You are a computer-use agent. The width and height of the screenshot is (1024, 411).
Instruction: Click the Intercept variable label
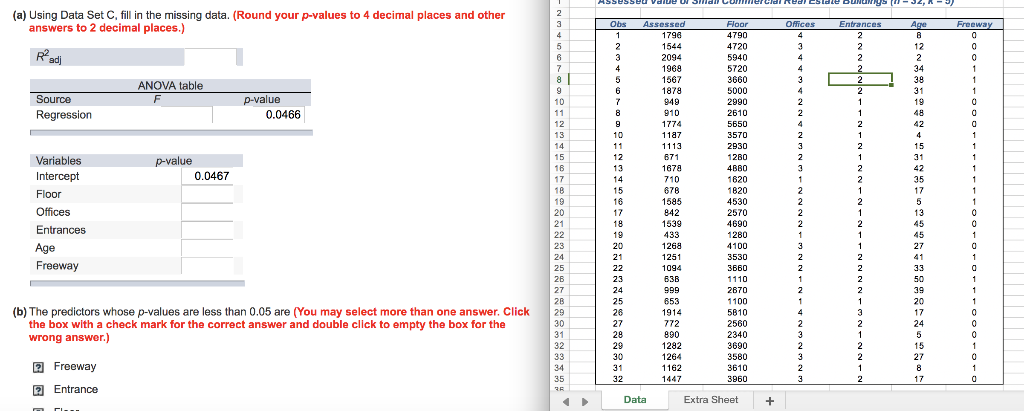57,176
